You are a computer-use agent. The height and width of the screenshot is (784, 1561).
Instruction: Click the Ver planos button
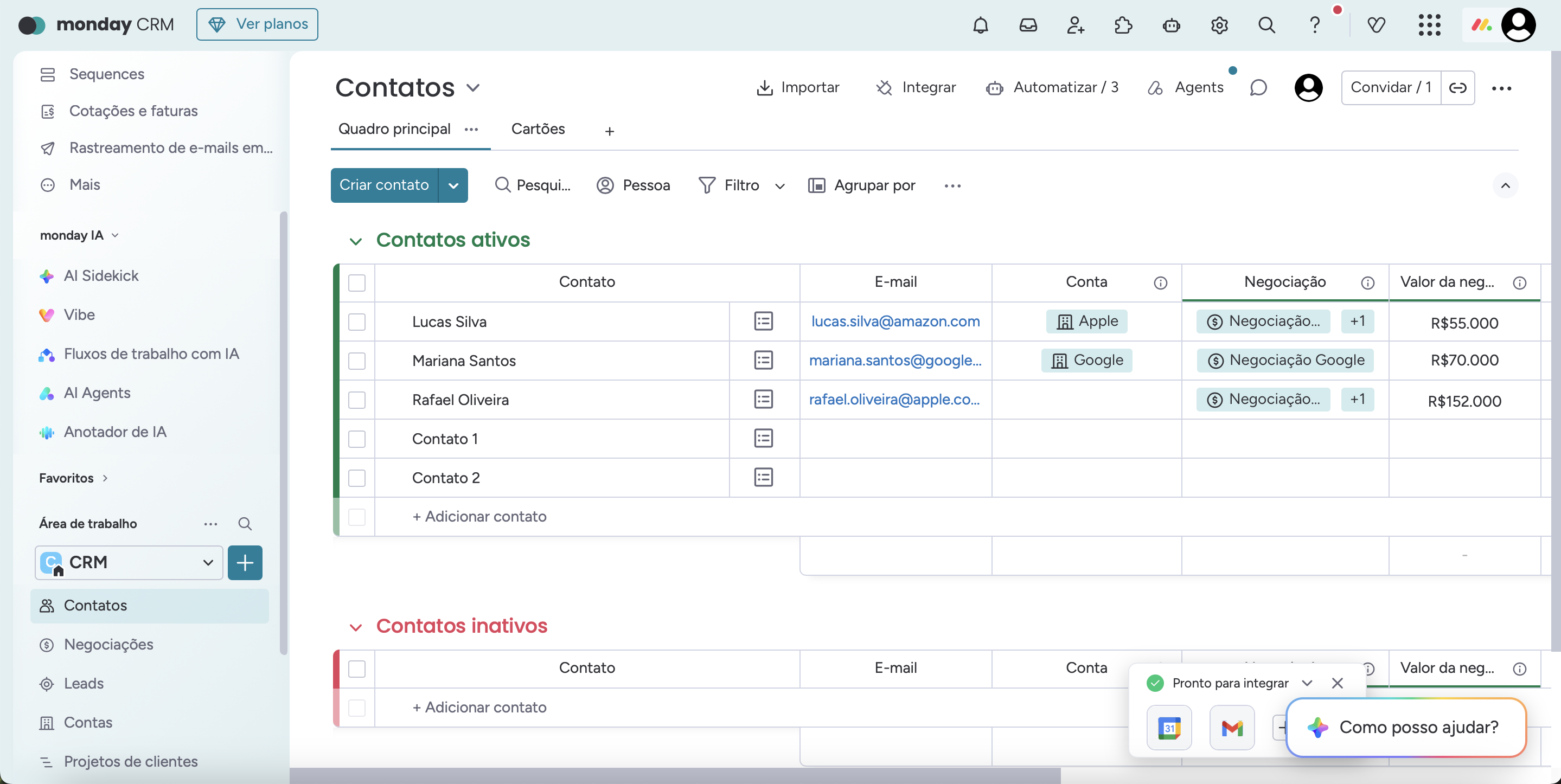click(257, 24)
